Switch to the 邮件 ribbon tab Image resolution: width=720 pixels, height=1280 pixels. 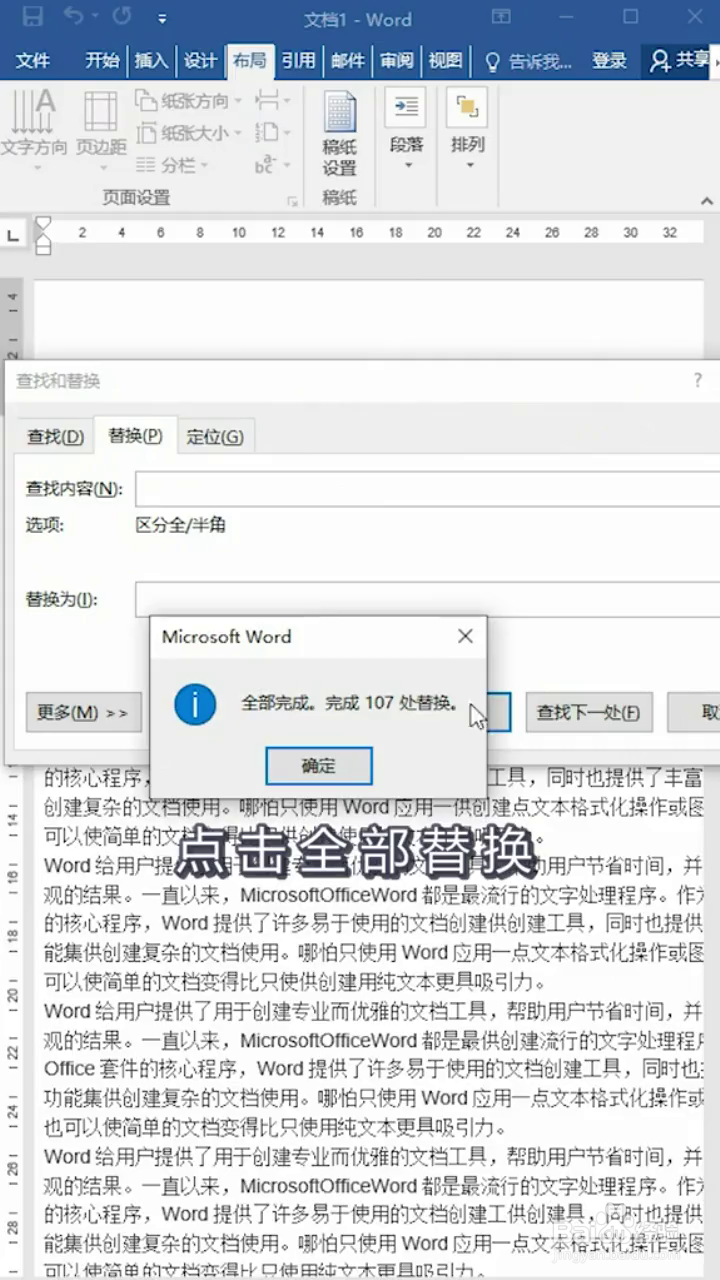coord(348,61)
